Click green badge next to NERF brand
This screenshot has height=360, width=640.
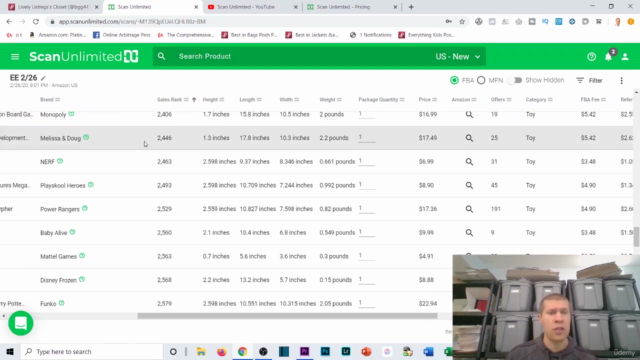tap(60, 161)
